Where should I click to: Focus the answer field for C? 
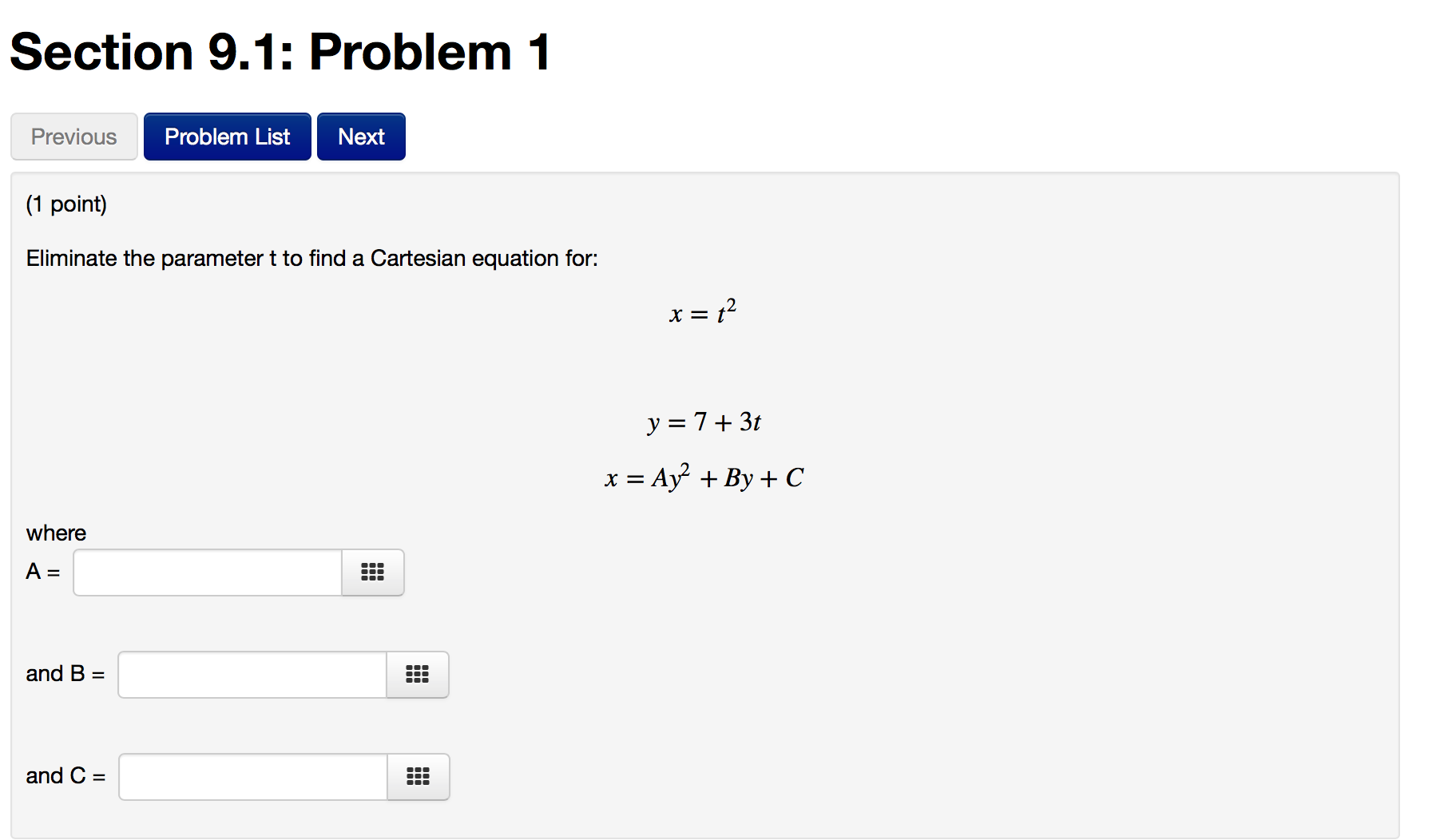click(253, 777)
